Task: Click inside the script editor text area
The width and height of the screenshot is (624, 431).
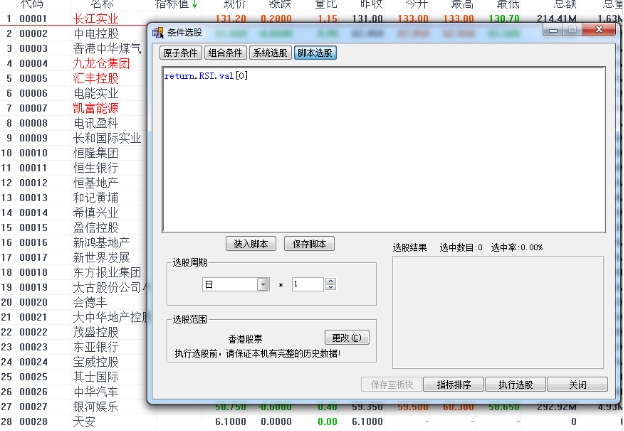Action: click(x=385, y=150)
